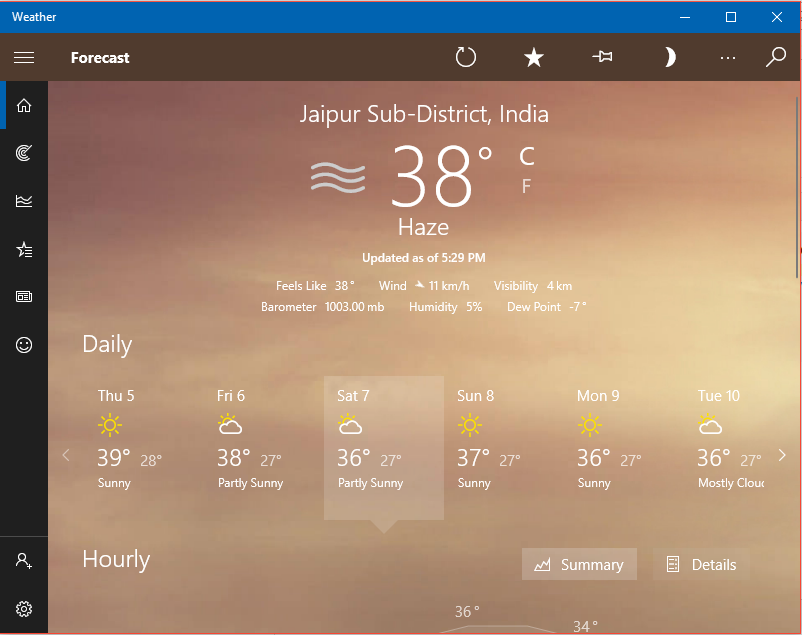Go back using the left daily chevron
This screenshot has width=802, height=635.
point(66,455)
